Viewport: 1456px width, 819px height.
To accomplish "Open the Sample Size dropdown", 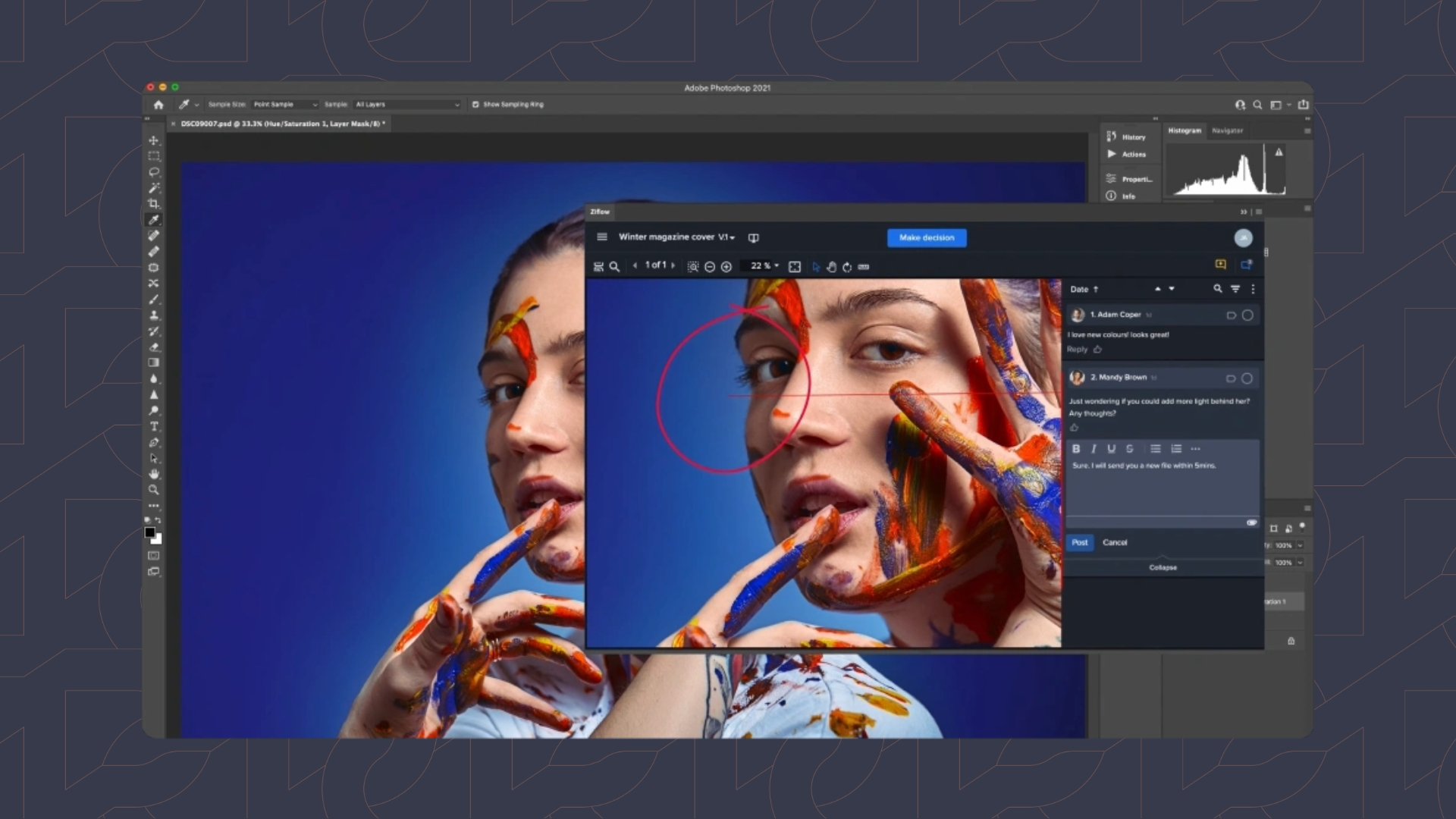I will pyautogui.click(x=285, y=105).
